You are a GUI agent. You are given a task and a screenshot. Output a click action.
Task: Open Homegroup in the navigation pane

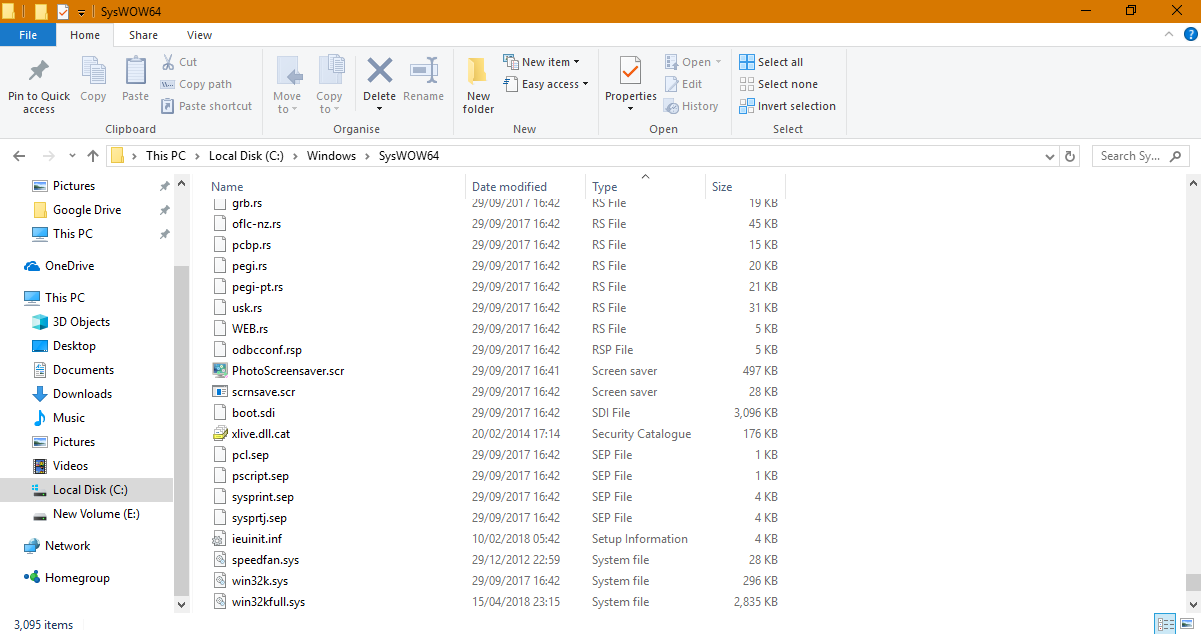pos(77,578)
